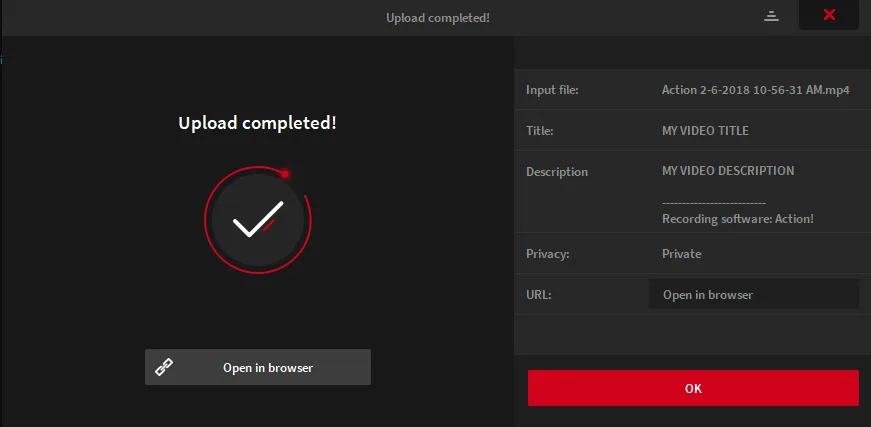Click the Recording software: Action! line
Image resolution: width=871 pixels, height=427 pixels.
point(738,219)
